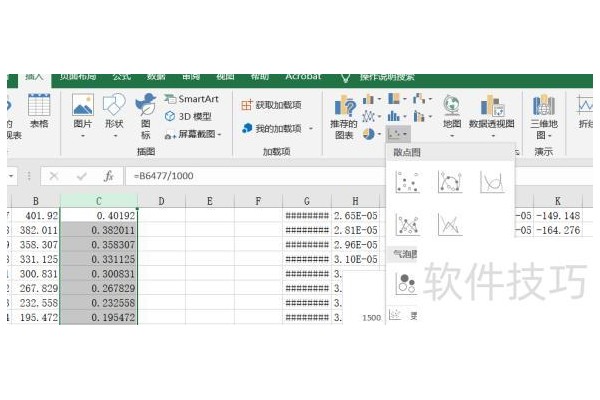Select column E header
Viewport: 600px width, 400px height.
(x=210, y=201)
